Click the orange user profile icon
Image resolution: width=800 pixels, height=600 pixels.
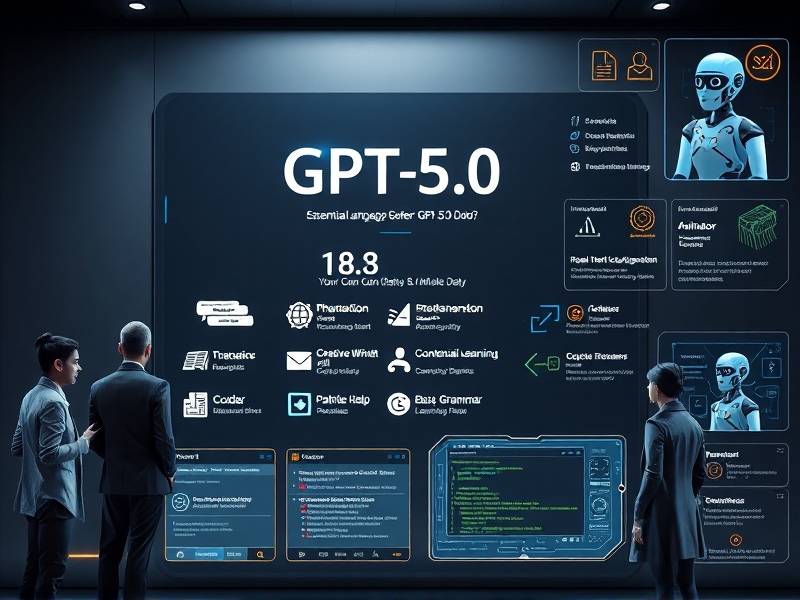pyautogui.click(x=639, y=65)
